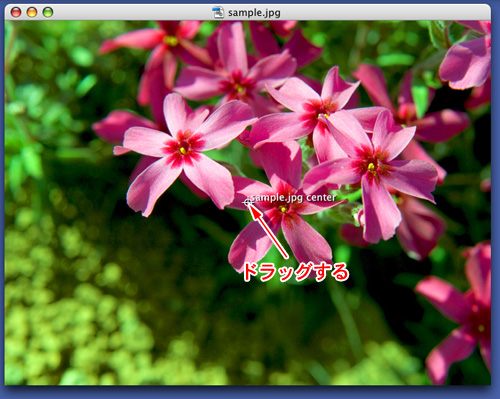Close the sample.jpg window

(16, 12)
